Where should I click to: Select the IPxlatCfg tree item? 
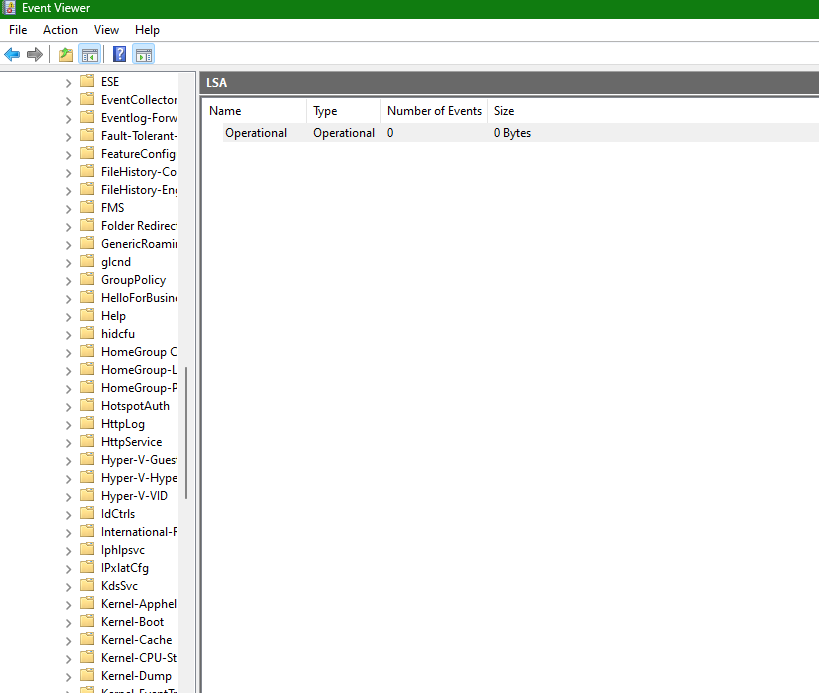[125, 568]
